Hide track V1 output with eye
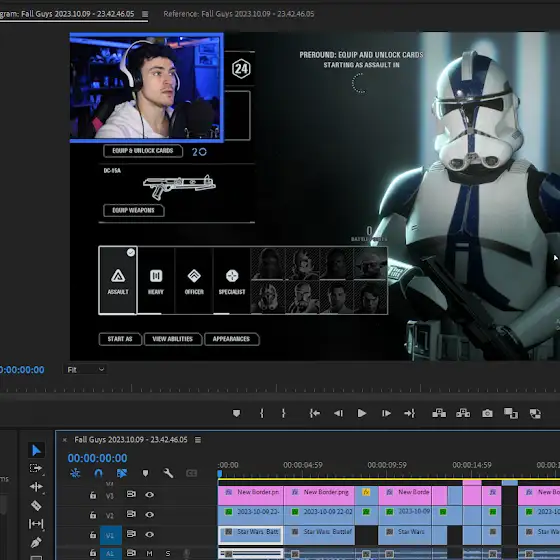560x560 pixels. pos(150,535)
